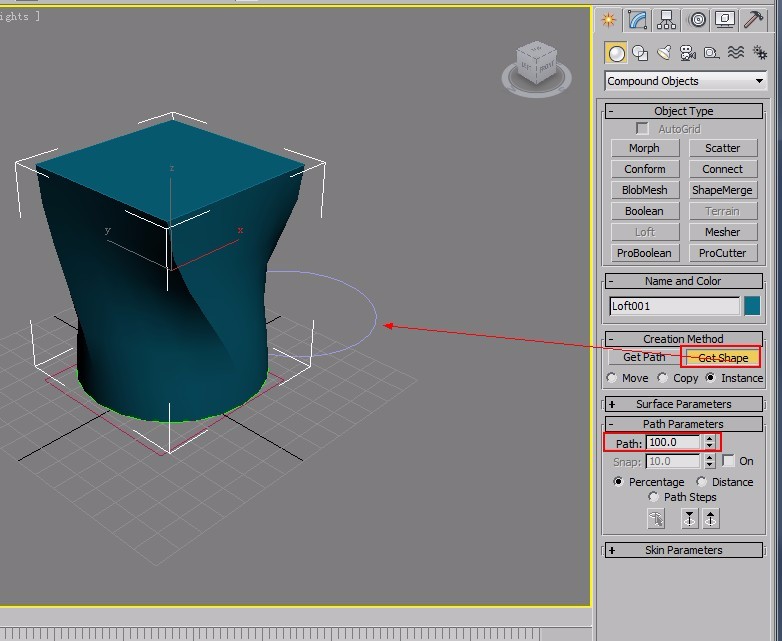Collapse the Path Parameters rollout
Image resolution: width=782 pixels, height=641 pixels.
[684, 424]
